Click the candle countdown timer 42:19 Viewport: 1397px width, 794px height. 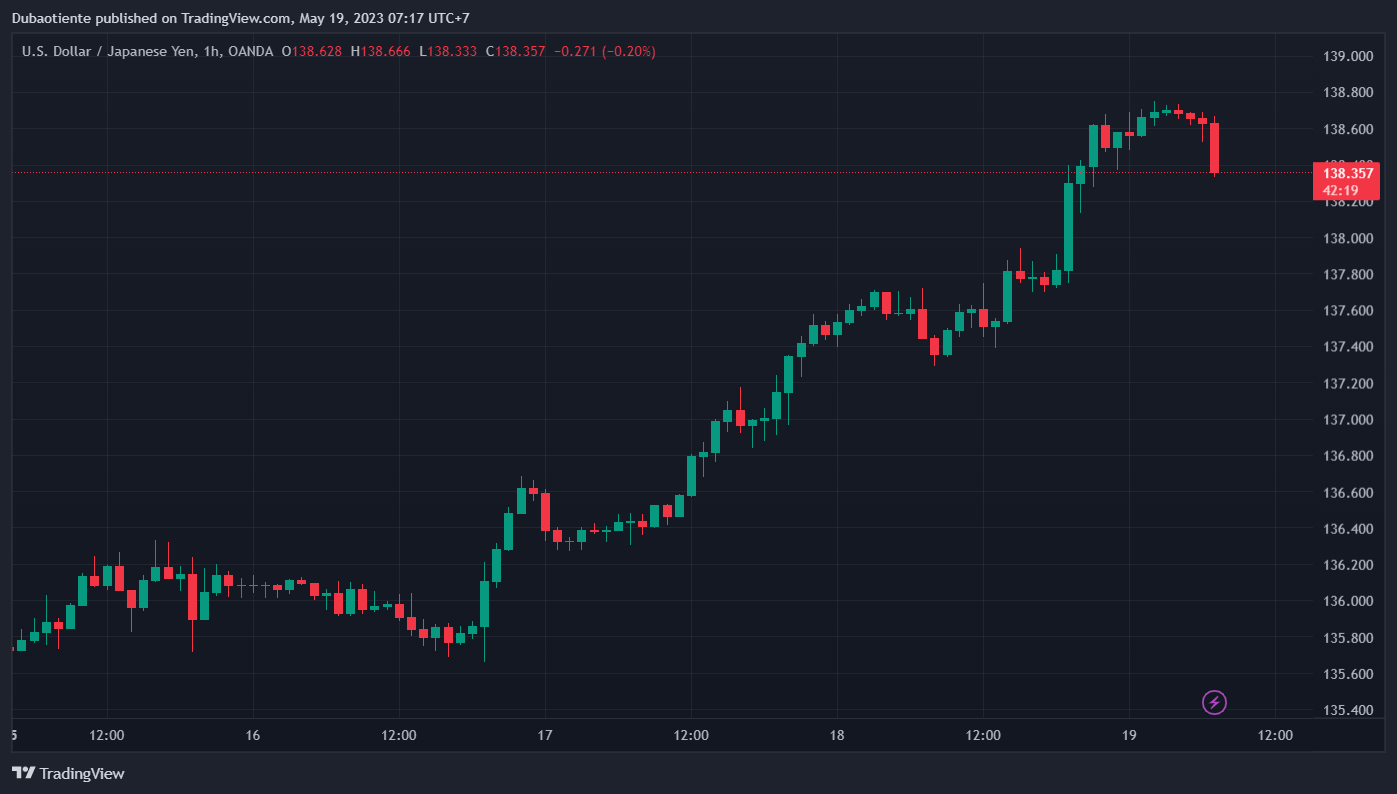pyautogui.click(x=1340, y=190)
